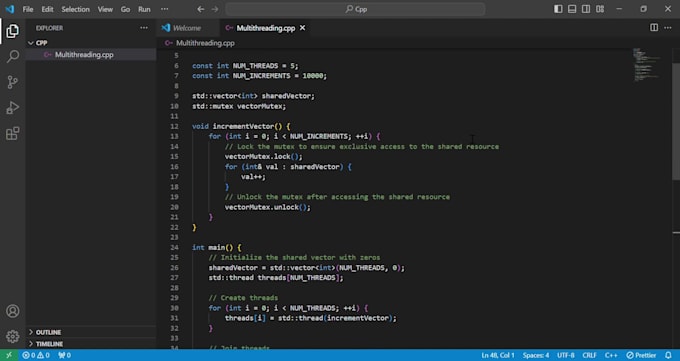Open editor More Actions ellipsis
The width and height of the screenshot is (680, 361).
668,27
